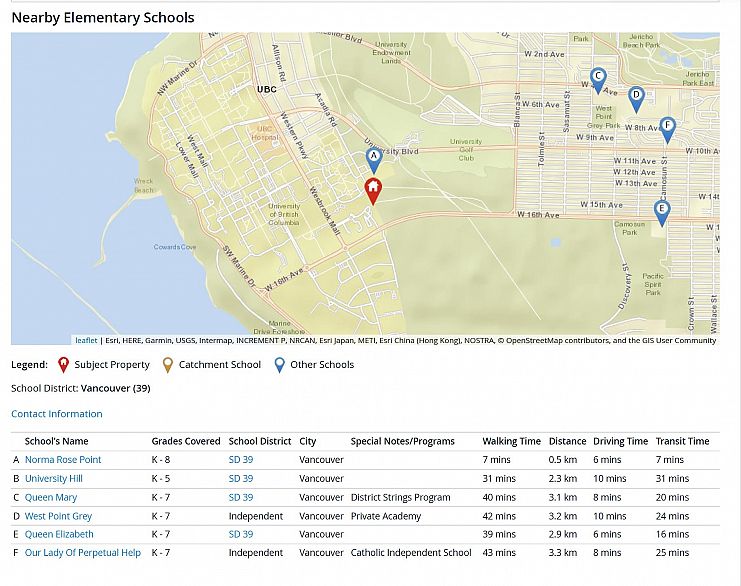Open the University Hill school link
Viewport: 741px width, 586px height.
coord(54,479)
